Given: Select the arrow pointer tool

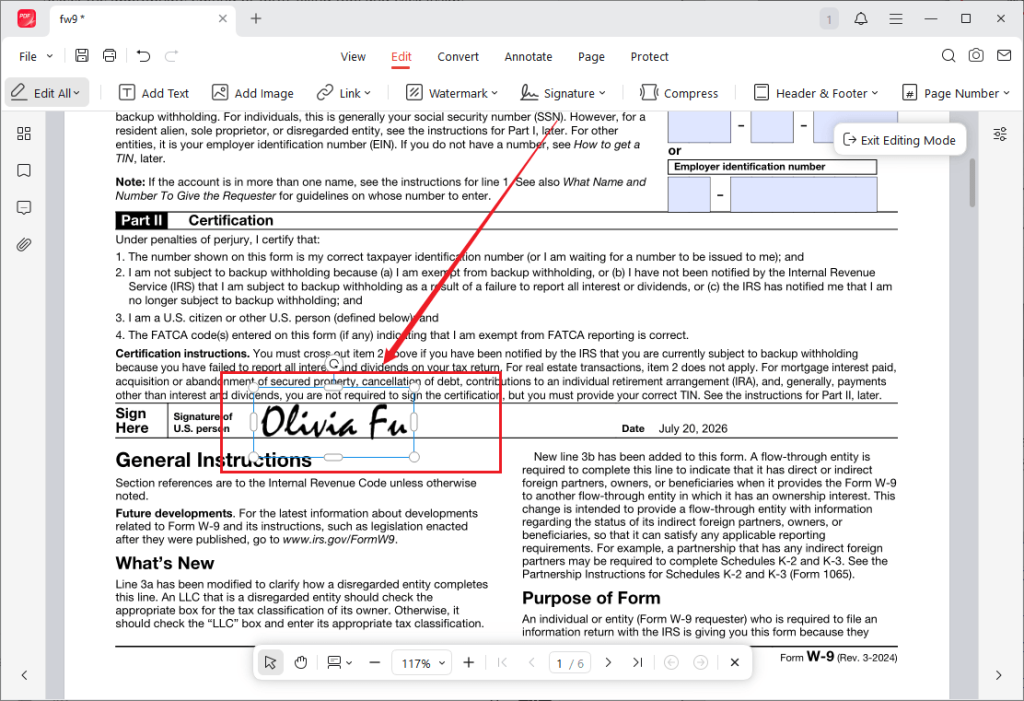Looking at the screenshot, I should [x=270, y=662].
